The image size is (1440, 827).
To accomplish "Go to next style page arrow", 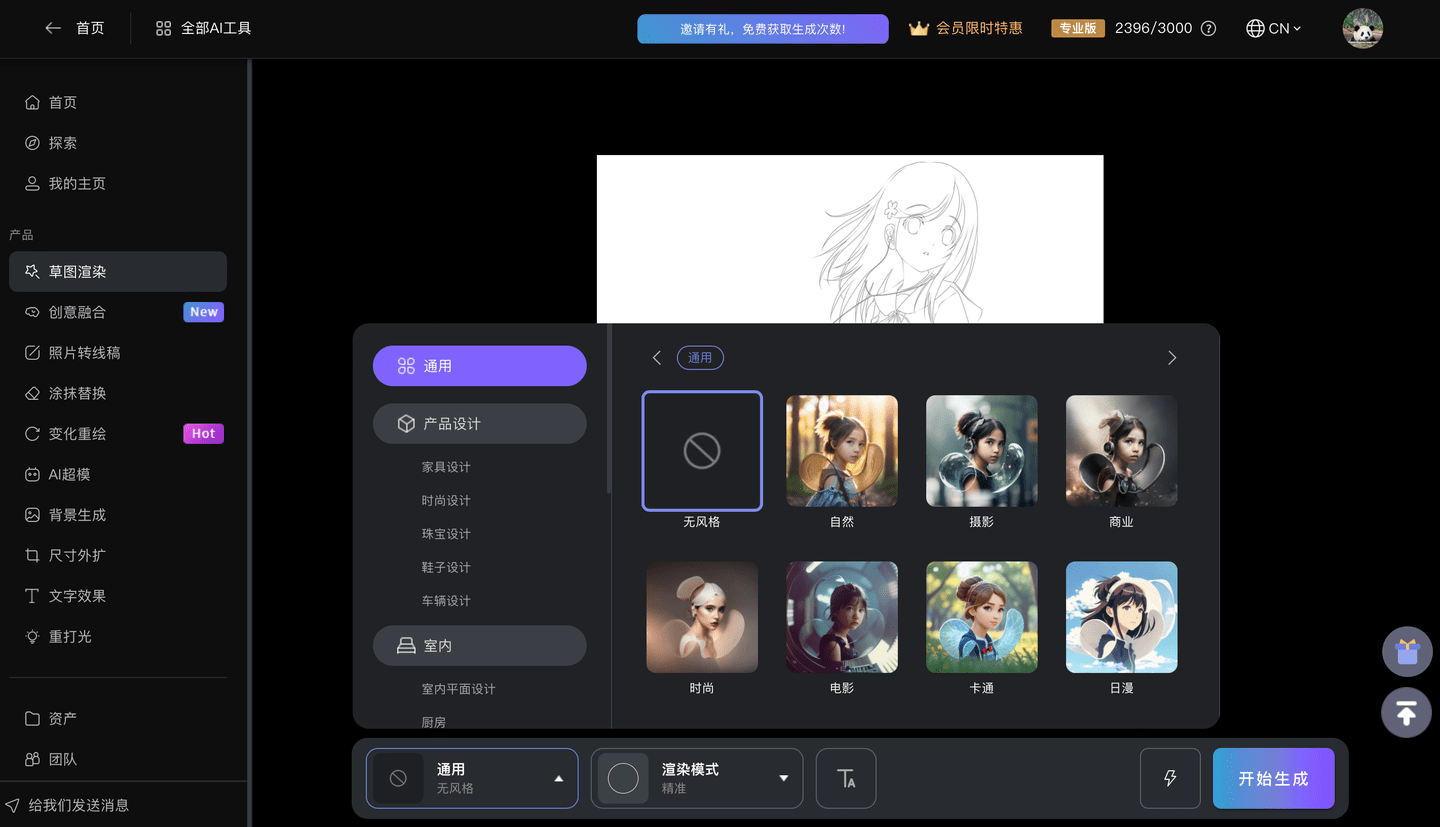I will [x=1172, y=358].
